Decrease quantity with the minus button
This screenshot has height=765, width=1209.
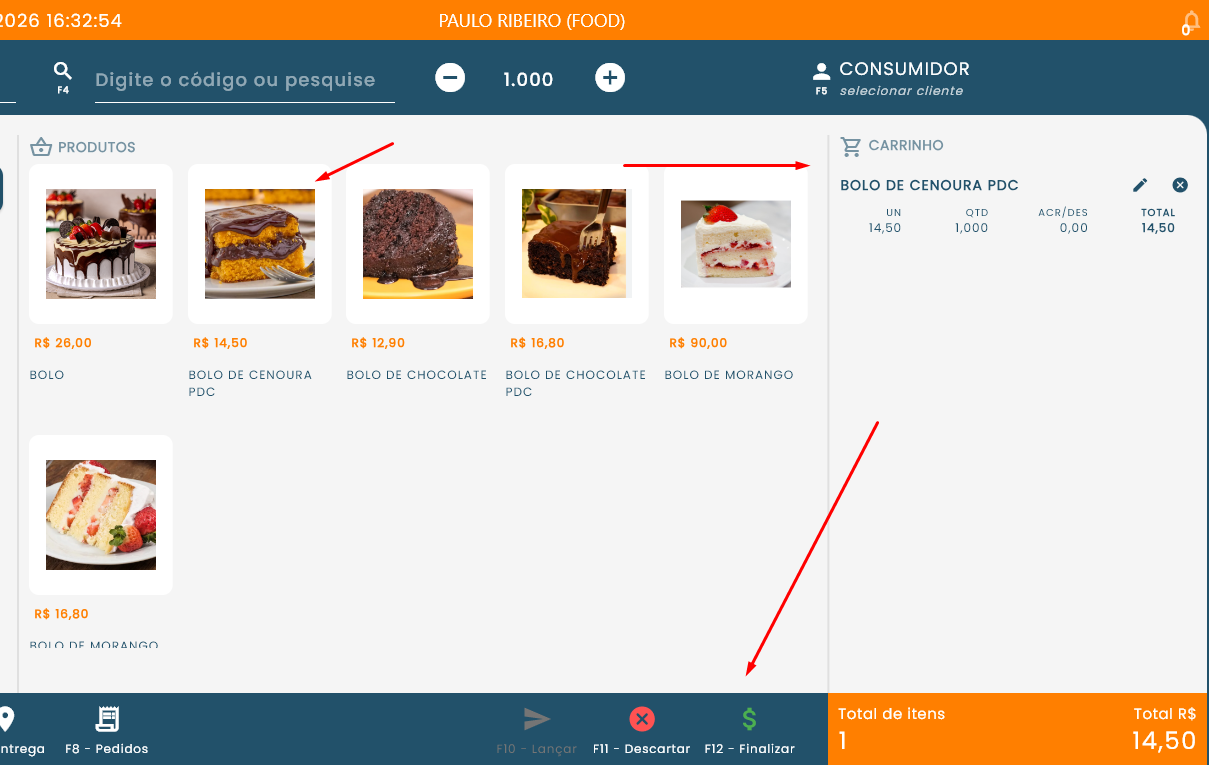coord(450,78)
